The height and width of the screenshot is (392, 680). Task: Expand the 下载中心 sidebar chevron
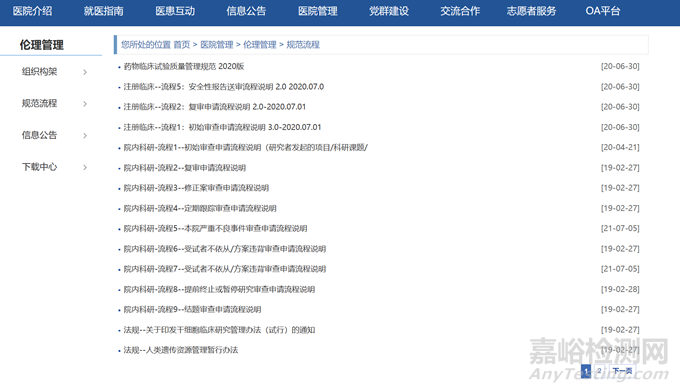click(x=85, y=167)
